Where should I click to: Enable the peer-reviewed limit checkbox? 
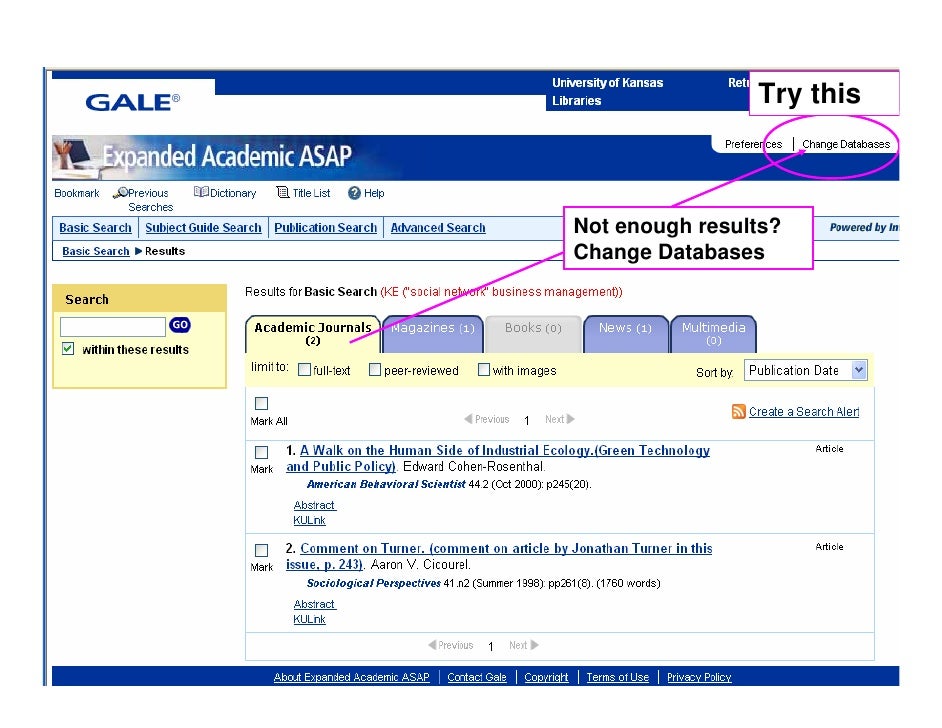point(375,370)
